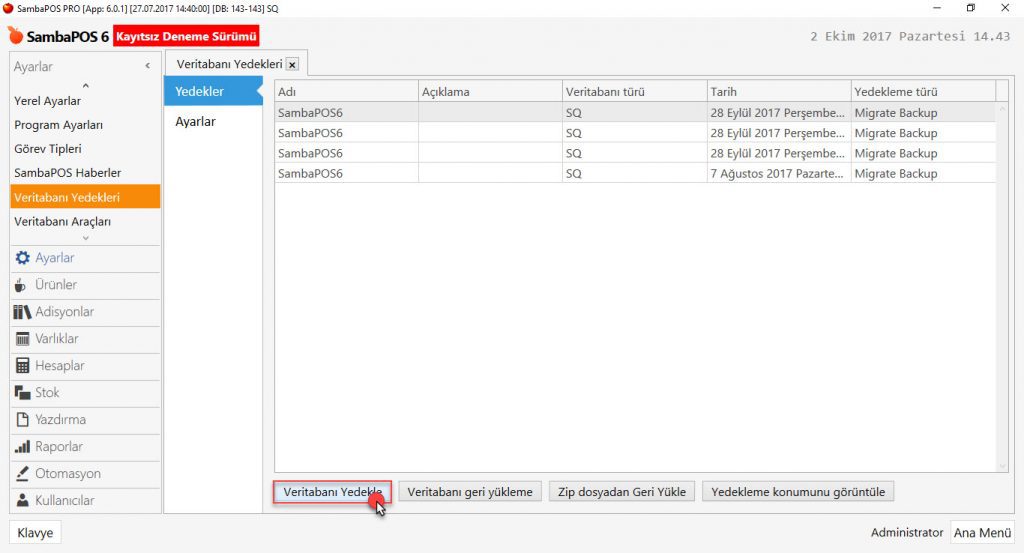Screen dimensions: 1024x553
Task: Collapse the Ayarlar side panel arrow
Action: [x=148, y=66]
